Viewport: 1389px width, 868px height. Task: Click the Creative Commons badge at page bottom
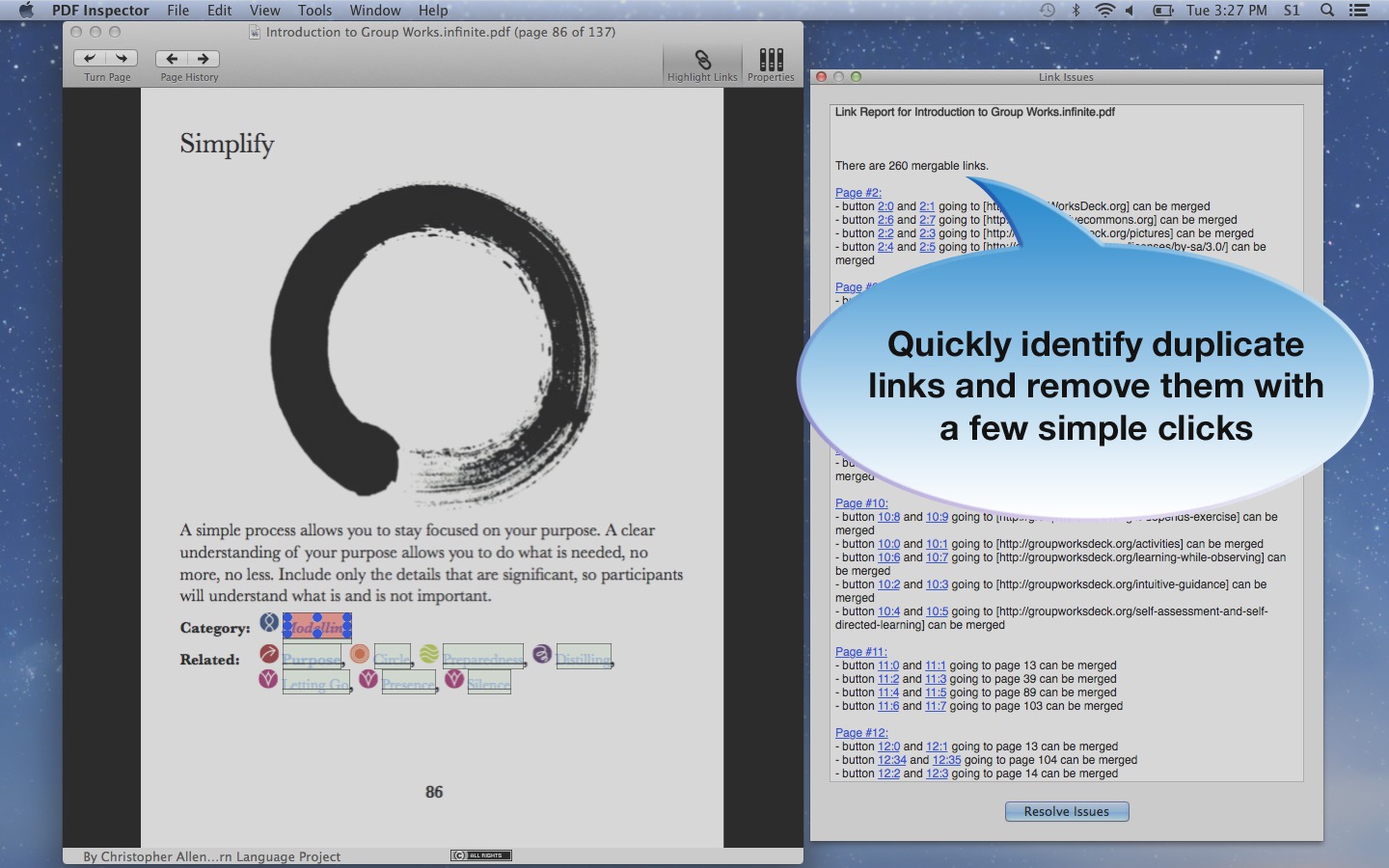(480, 855)
